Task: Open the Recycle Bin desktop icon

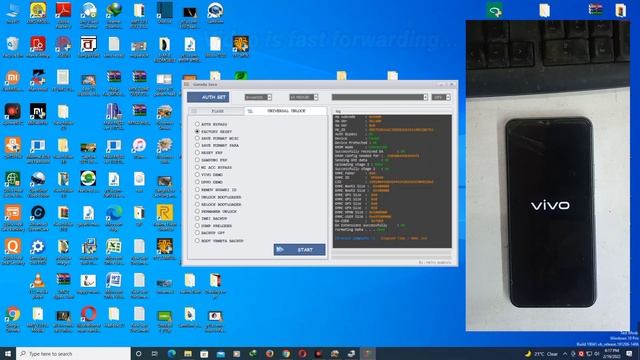Action: pyautogui.click(x=12, y=47)
